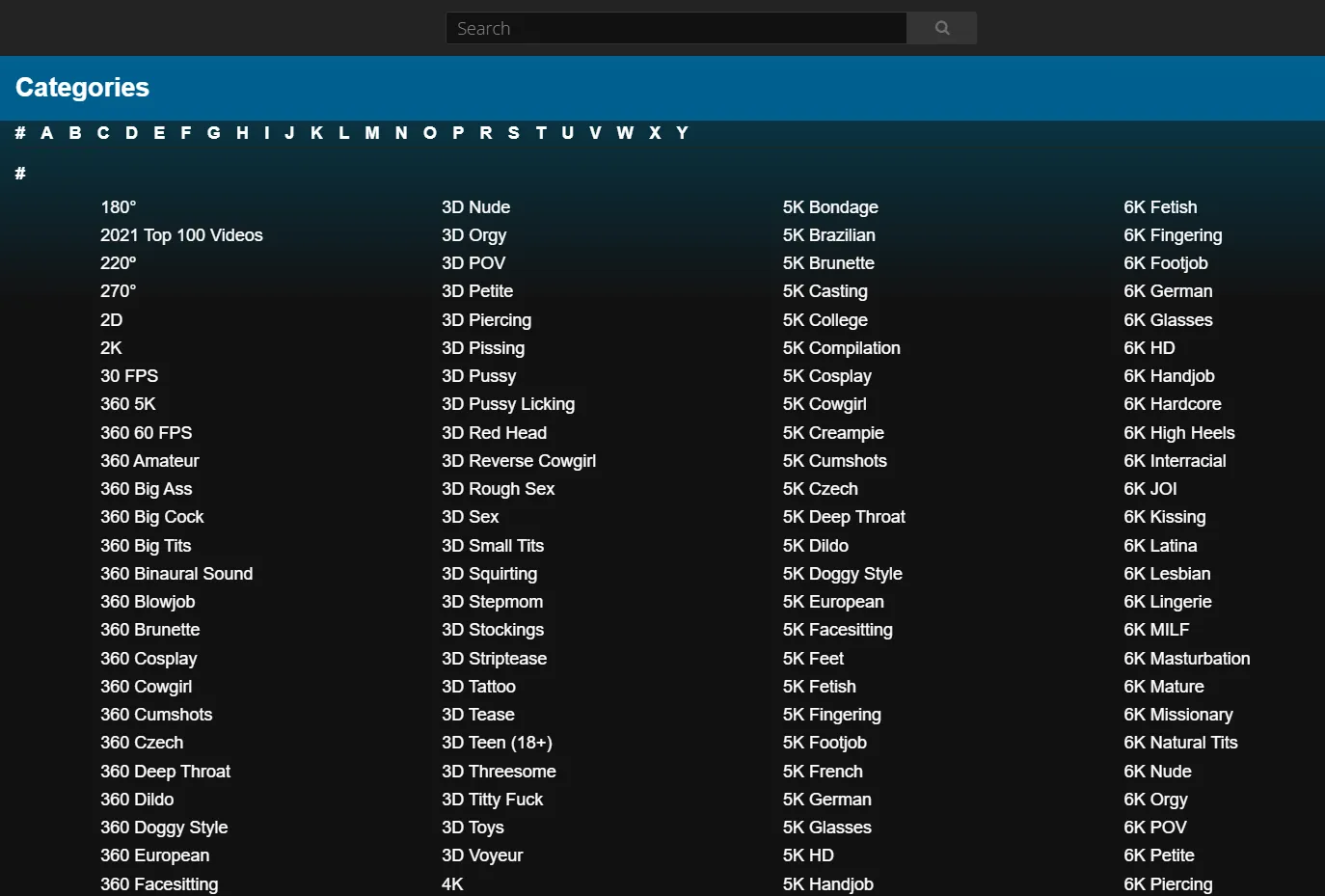The image size is (1325, 896).
Task: Open the 180° category
Action: [119, 207]
